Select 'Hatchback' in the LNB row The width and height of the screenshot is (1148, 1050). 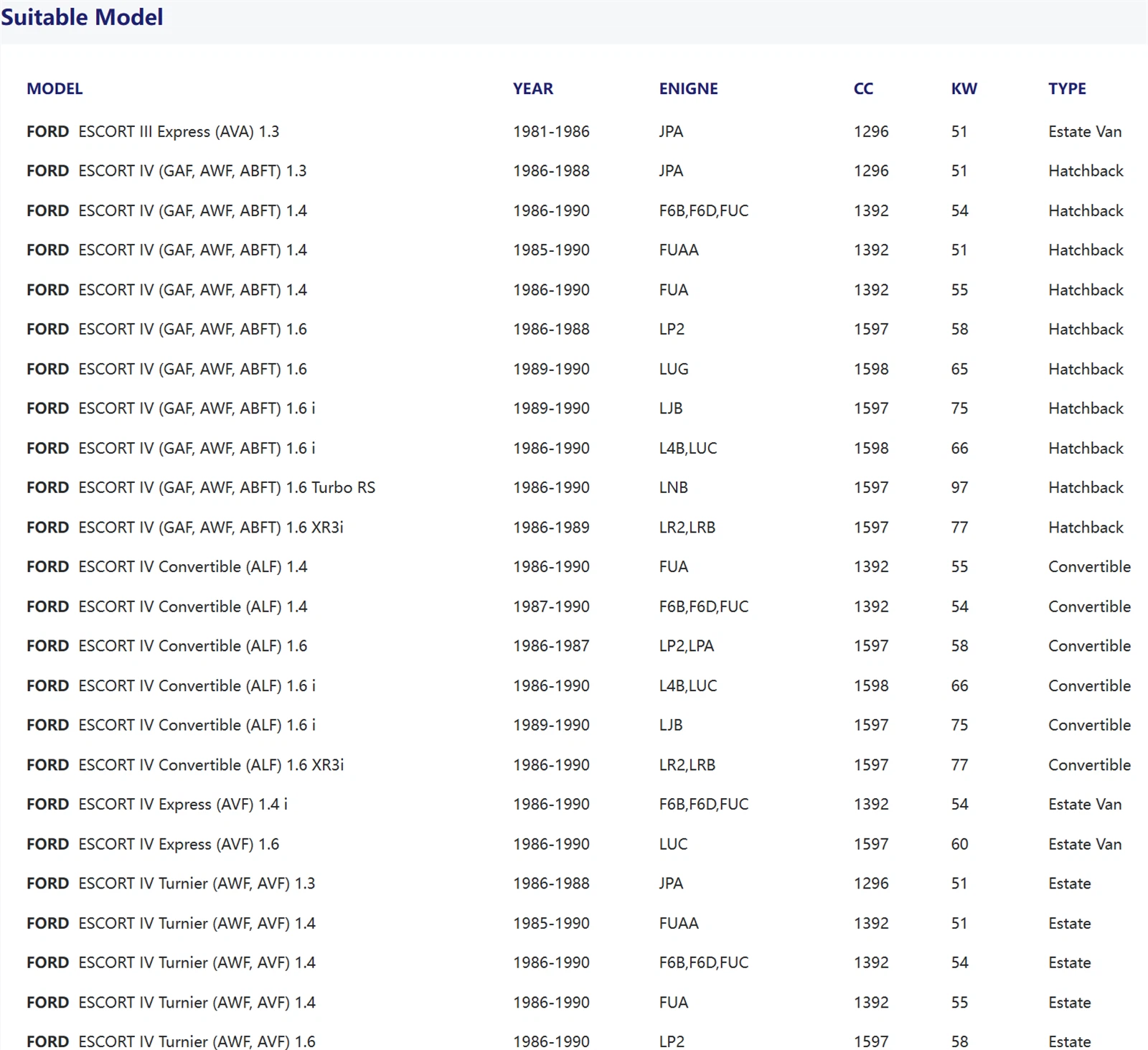1086,487
